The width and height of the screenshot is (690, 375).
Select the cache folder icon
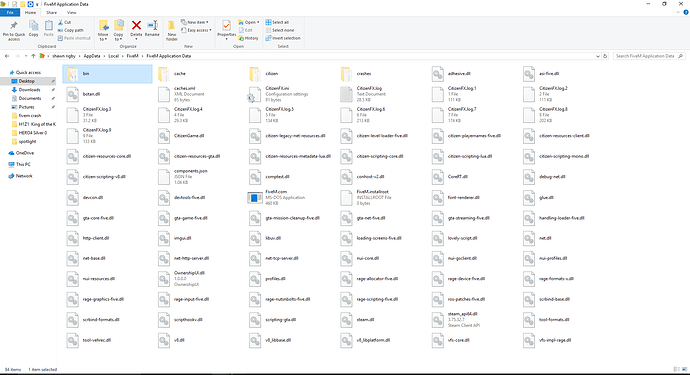tap(164, 74)
